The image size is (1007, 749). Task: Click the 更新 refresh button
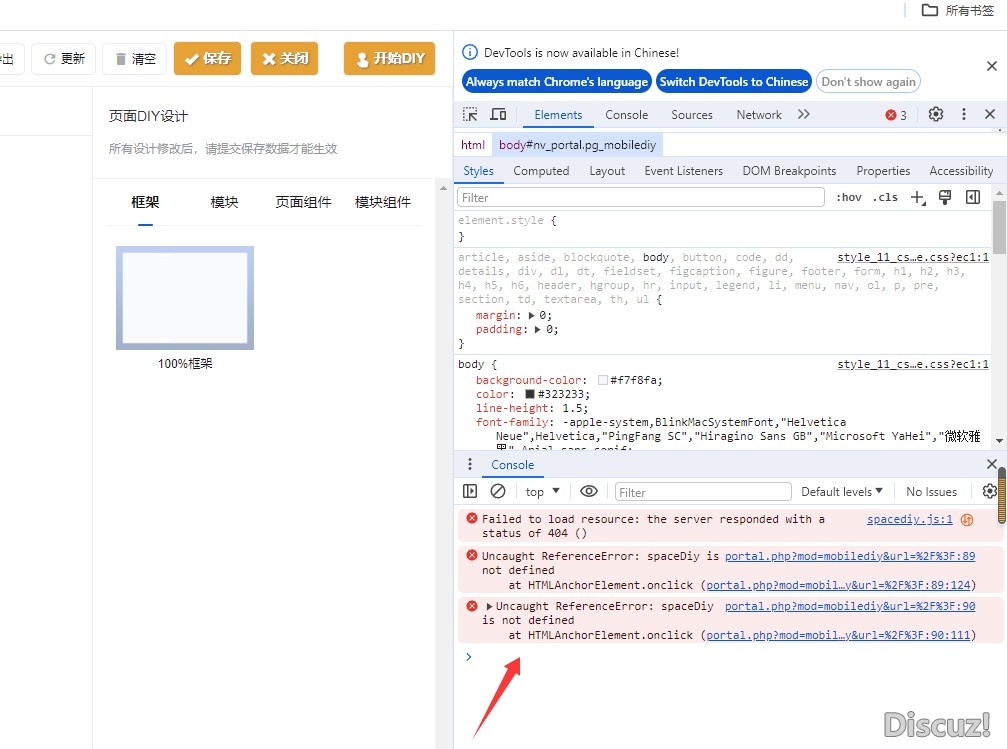point(64,58)
